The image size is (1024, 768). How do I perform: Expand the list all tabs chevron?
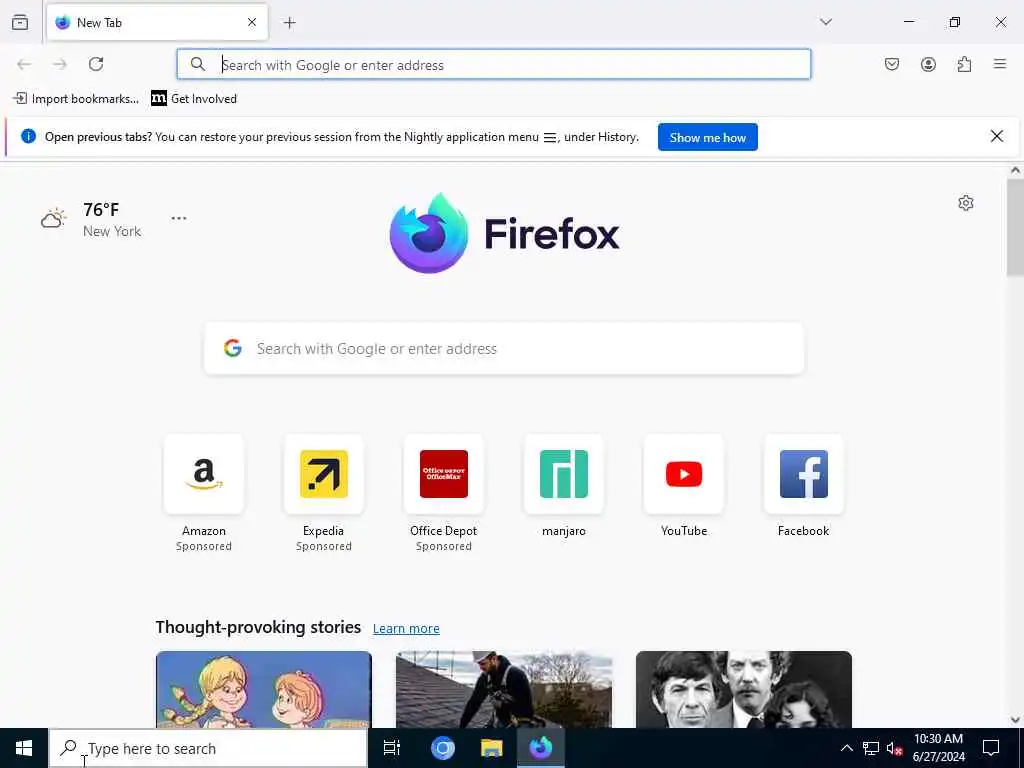(x=826, y=22)
